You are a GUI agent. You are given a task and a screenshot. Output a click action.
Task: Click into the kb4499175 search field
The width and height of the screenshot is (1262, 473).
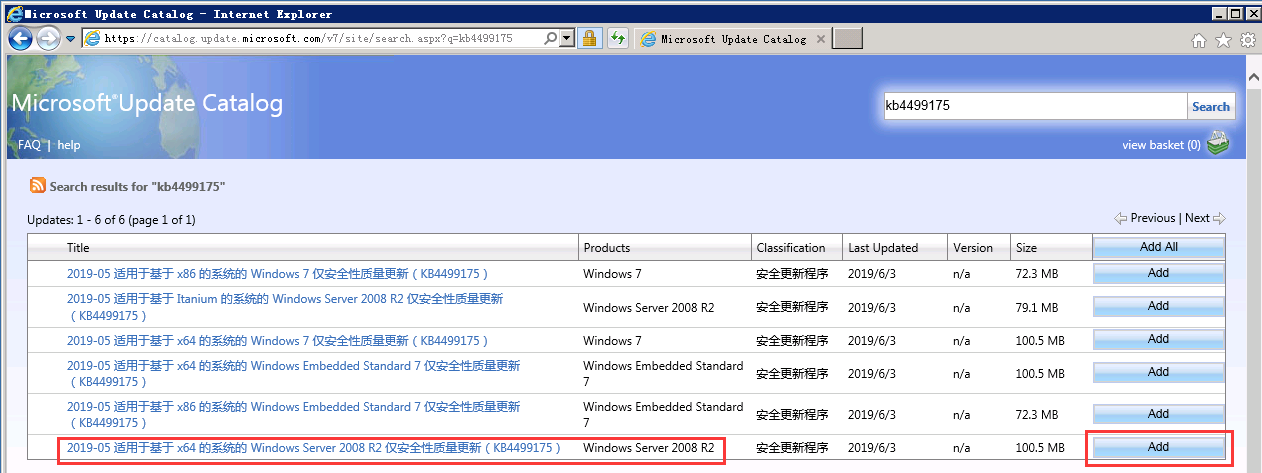(1034, 106)
